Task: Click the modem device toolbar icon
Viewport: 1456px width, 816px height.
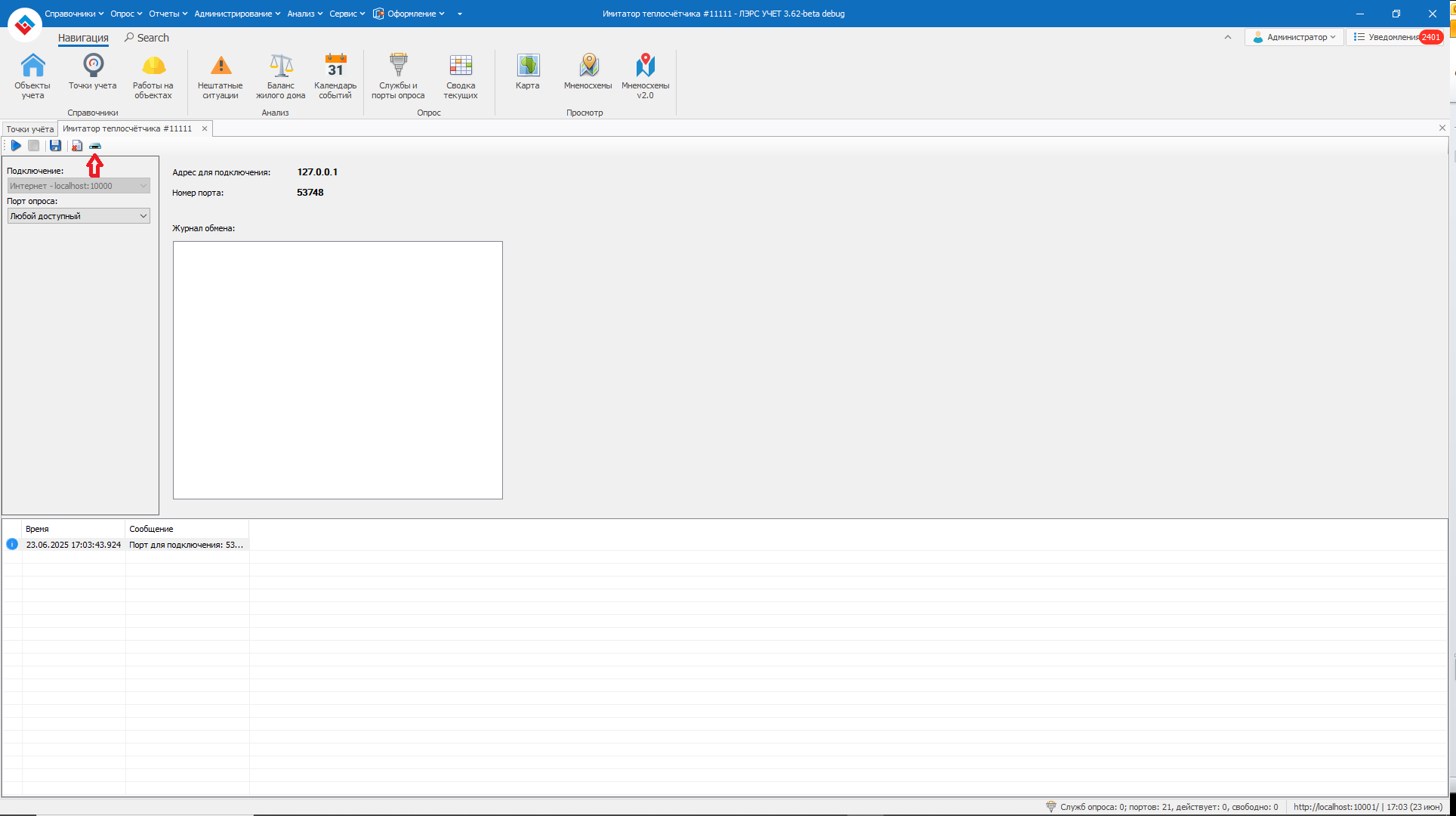Action: click(x=95, y=146)
